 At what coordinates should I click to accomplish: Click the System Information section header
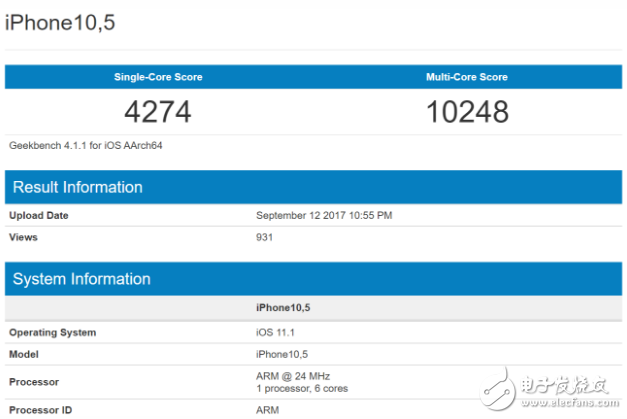coord(80,279)
